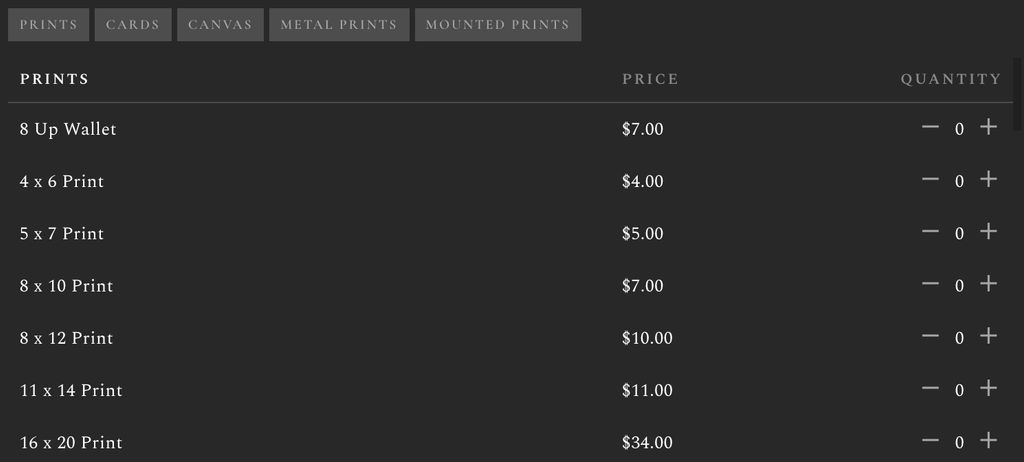Add one 4 x 6 Print
This screenshot has height=462, width=1024.
pos(988,179)
